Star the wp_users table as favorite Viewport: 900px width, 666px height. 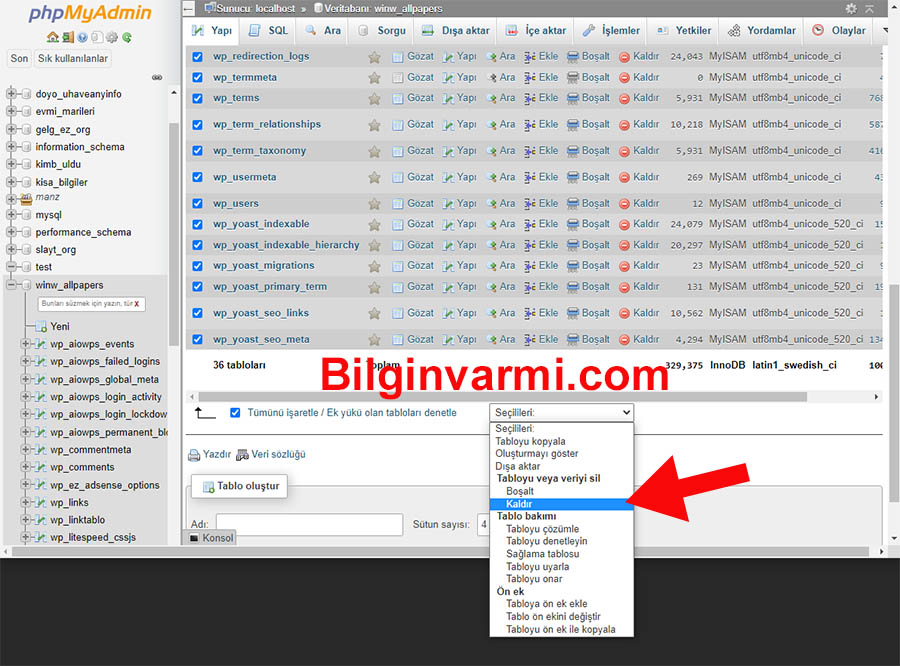coord(374,204)
